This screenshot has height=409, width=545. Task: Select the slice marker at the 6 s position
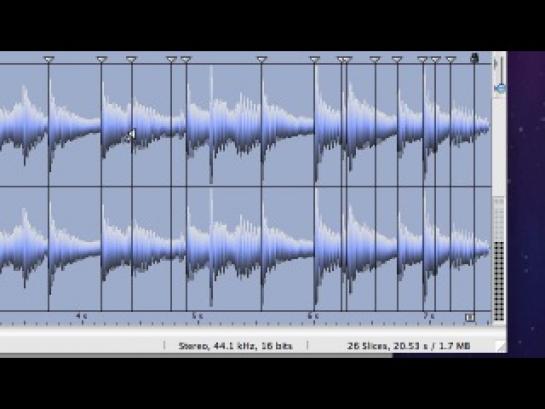(315, 59)
